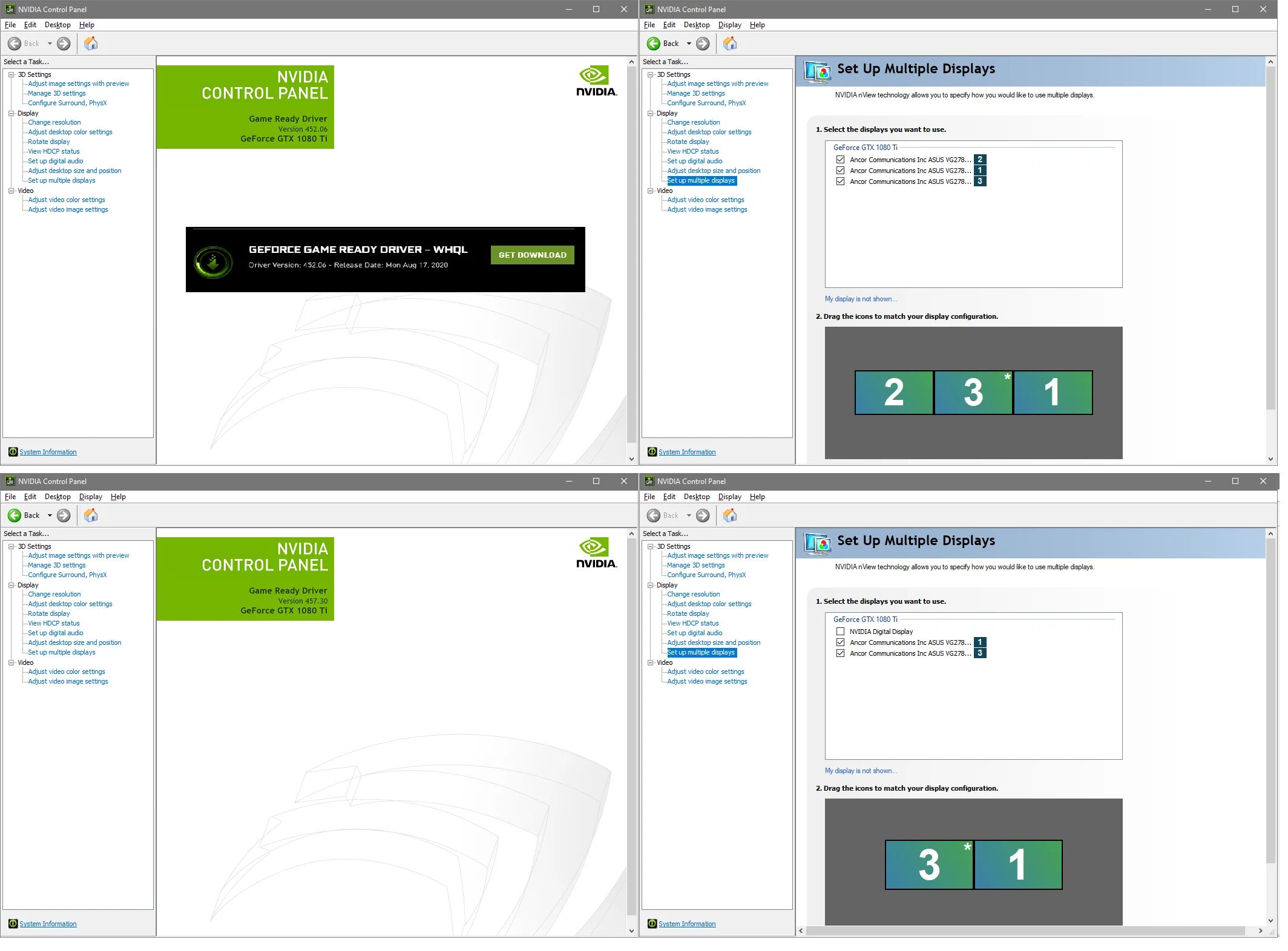The width and height of the screenshot is (1288, 951).
Task: Open the Help menu in the top-right window
Action: tap(757, 25)
